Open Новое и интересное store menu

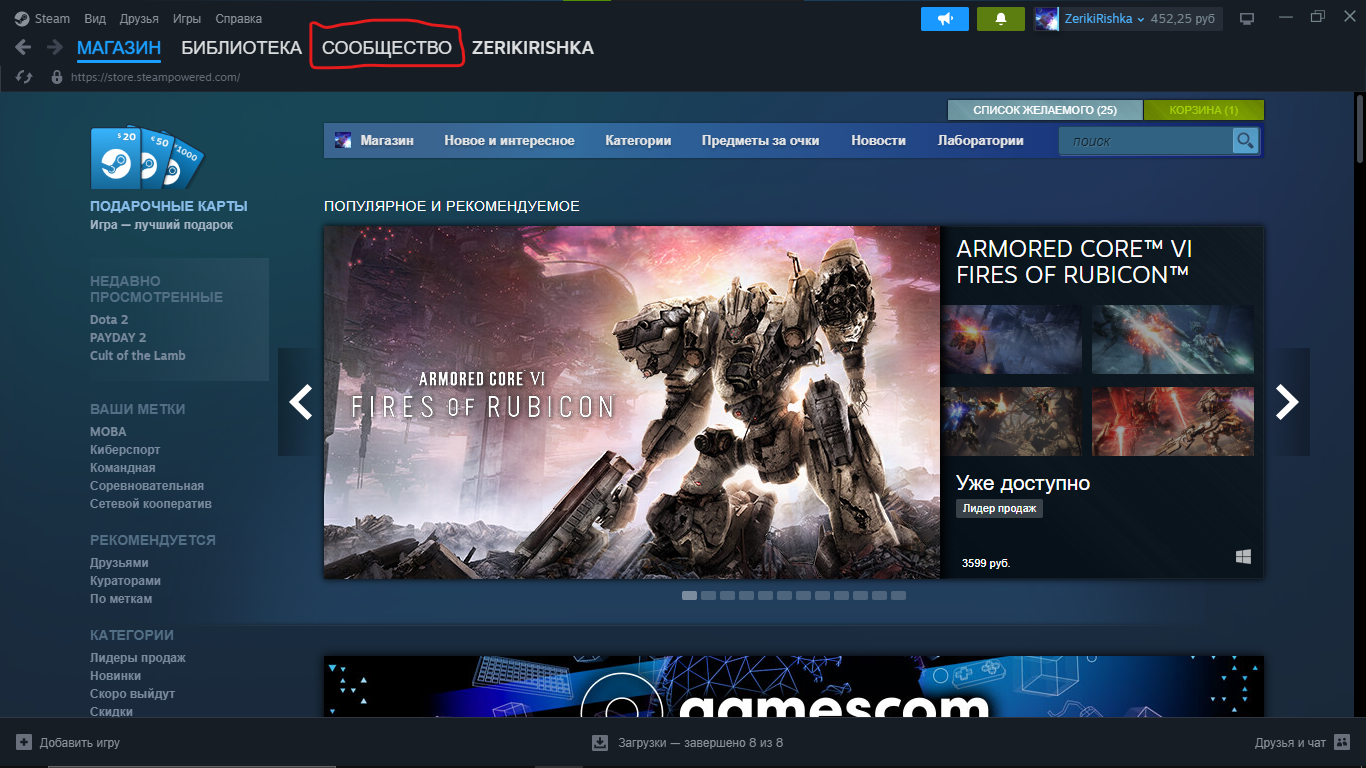[510, 141]
